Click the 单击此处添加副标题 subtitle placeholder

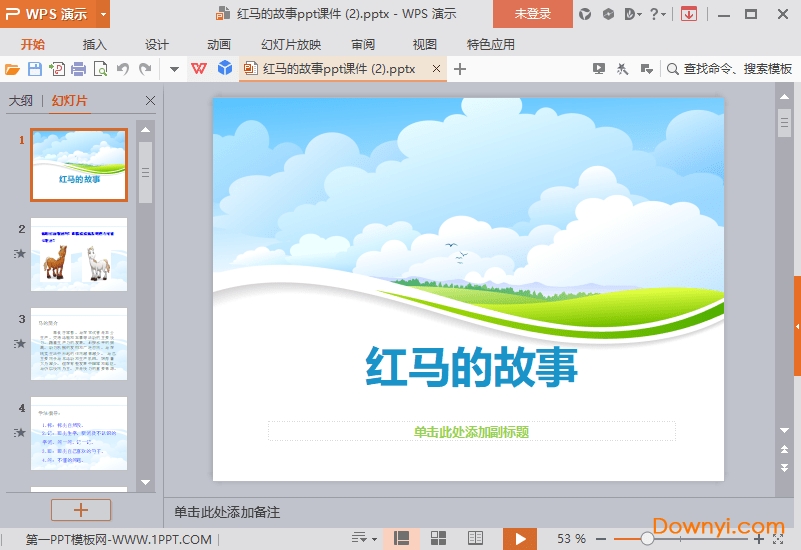pyautogui.click(x=472, y=432)
